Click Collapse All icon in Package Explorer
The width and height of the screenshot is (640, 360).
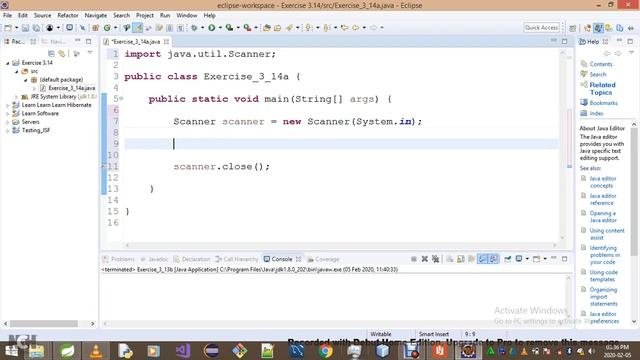51,53
